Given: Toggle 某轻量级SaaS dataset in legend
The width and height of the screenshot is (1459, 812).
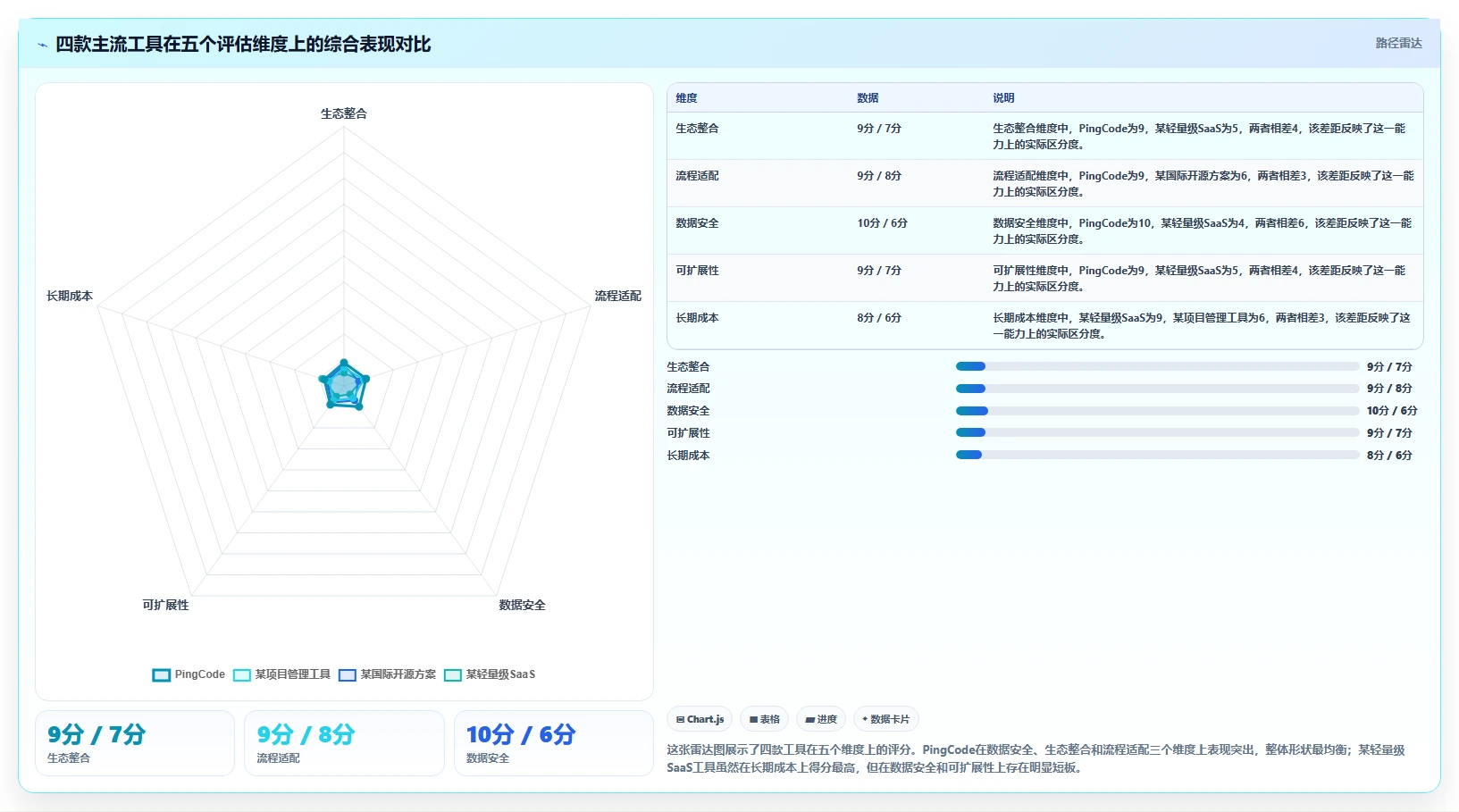Looking at the screenshot, I should click(x=490, y=674).
